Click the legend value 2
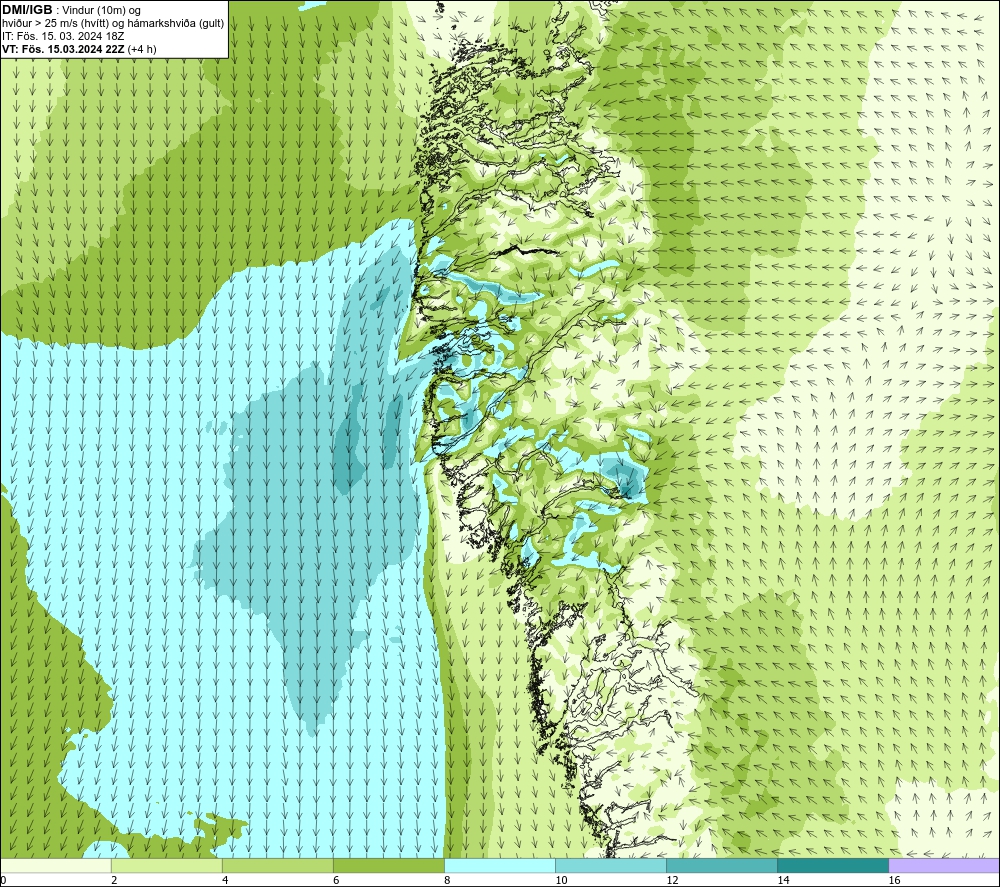Viewport: 1000px width, 887px height. pyautogui.click(x=114, y=880)
